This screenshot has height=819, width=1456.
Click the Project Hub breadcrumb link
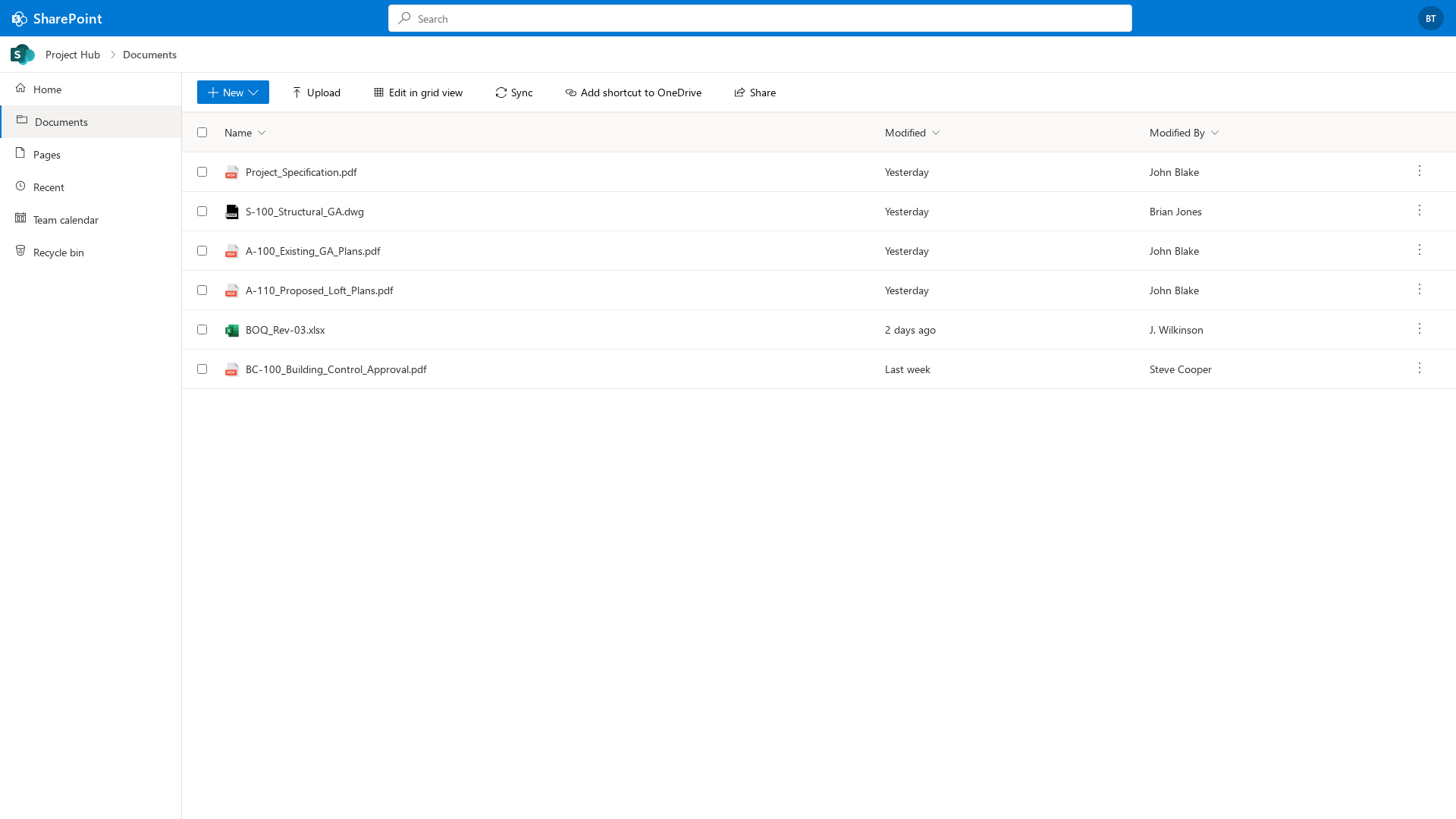coord(73,55)
